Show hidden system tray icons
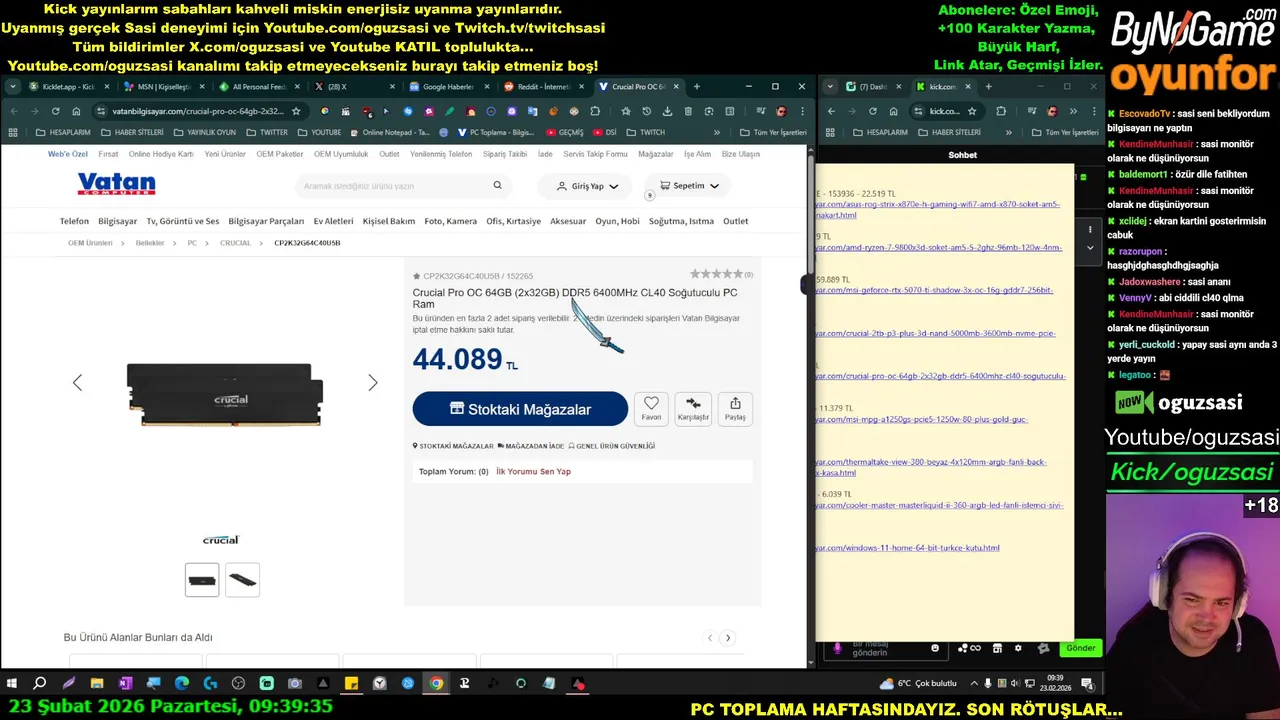Screen dimensions: 1280x720 973,684
